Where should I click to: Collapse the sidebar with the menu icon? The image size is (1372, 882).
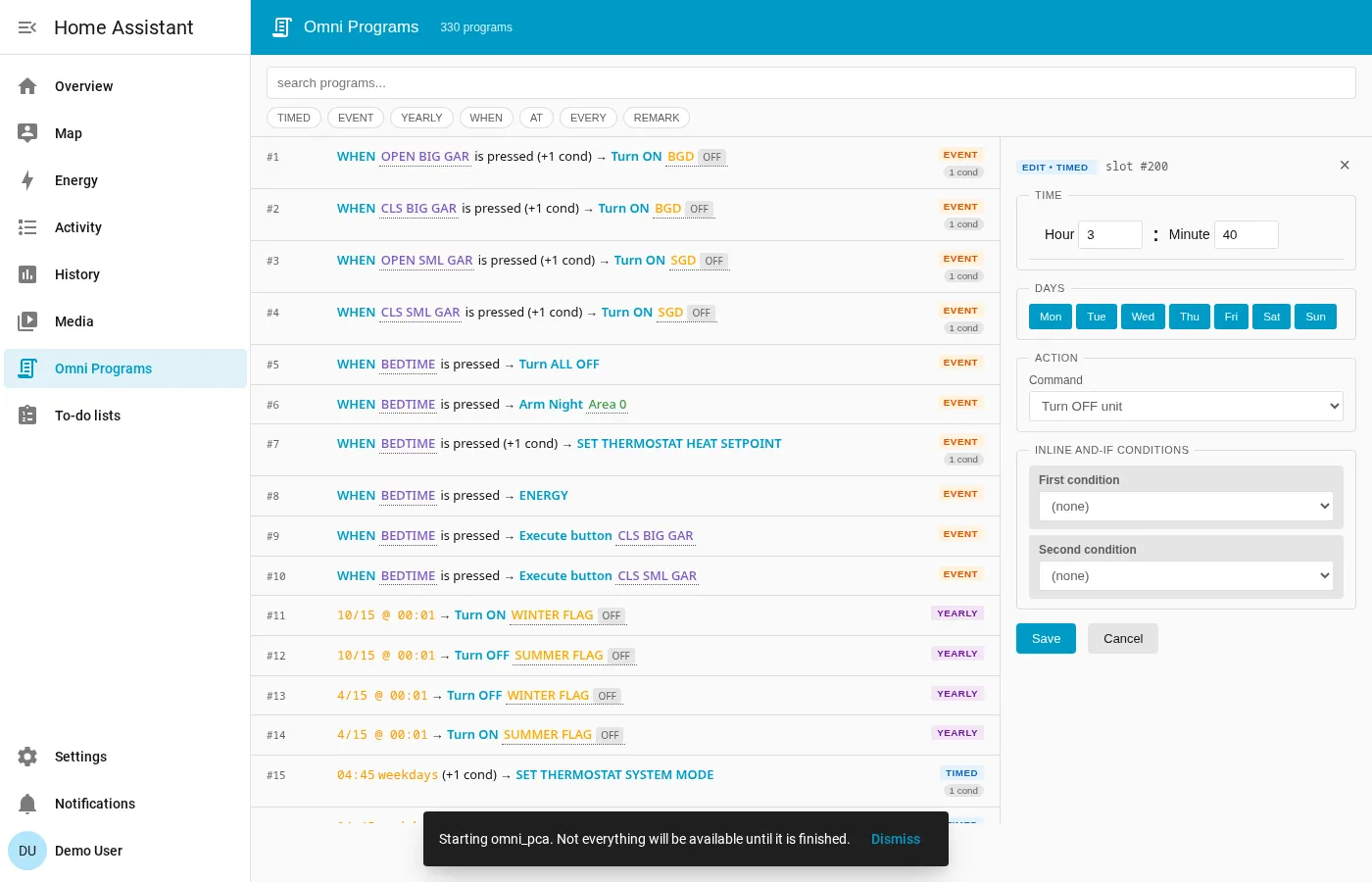[x=27, y=27]
